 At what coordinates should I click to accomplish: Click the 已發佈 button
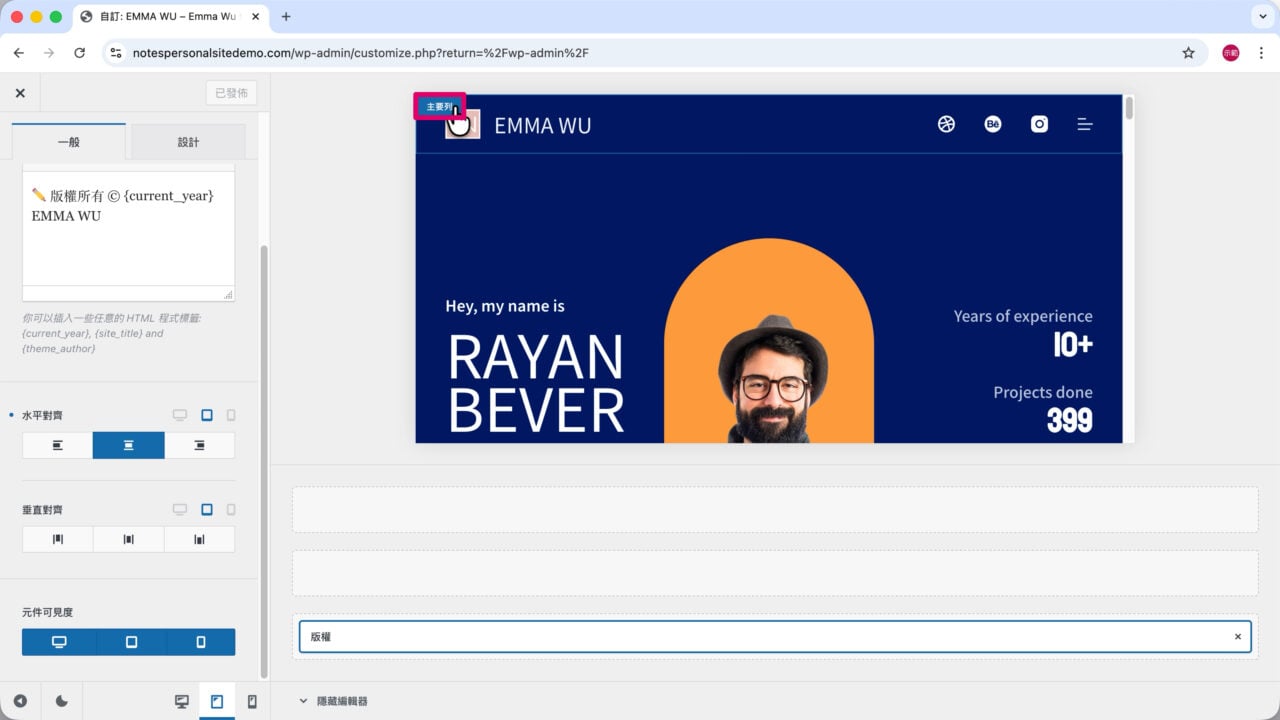(x=231, y=93)
